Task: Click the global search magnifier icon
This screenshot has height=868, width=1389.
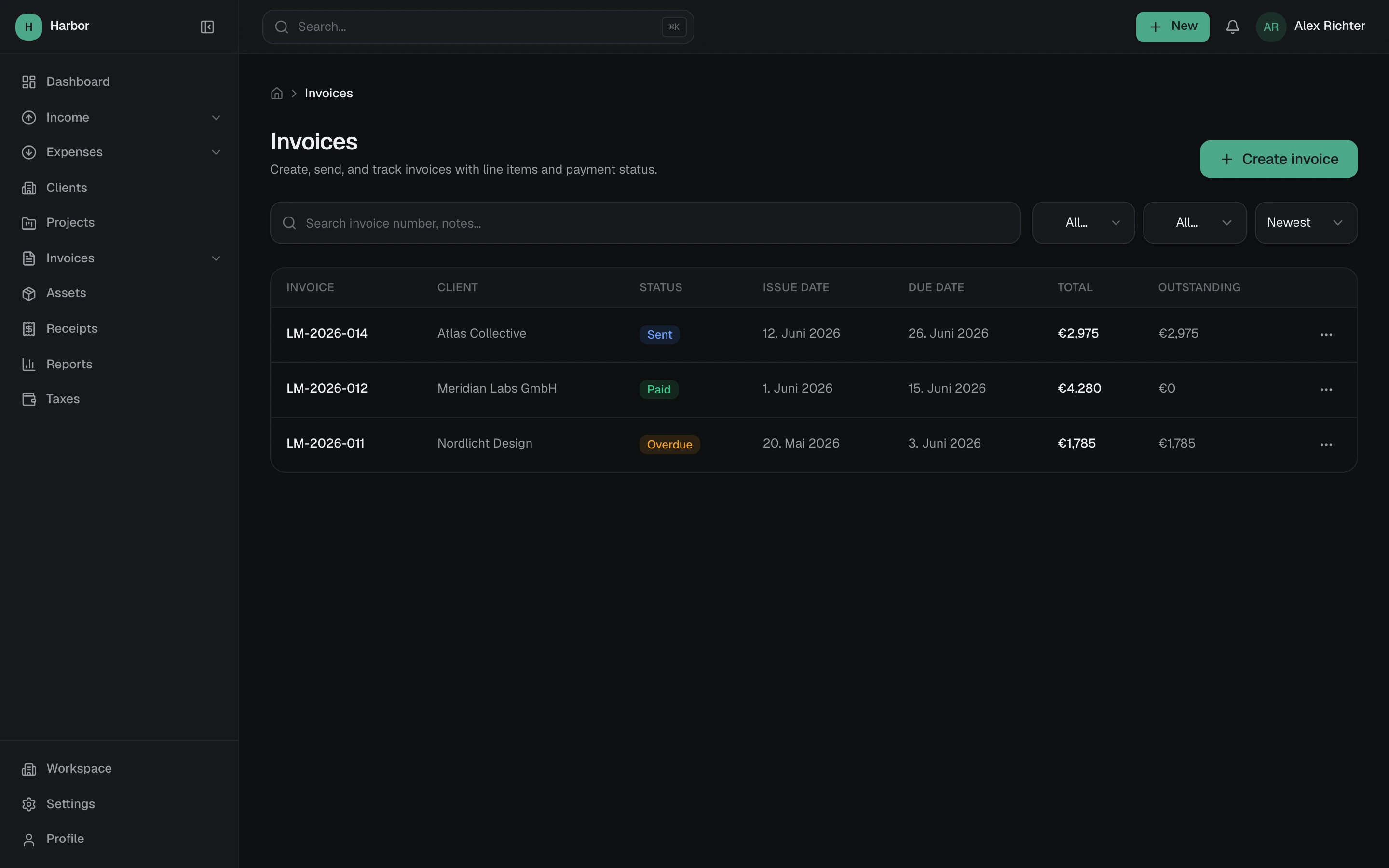Action: [x=281, y=27]
